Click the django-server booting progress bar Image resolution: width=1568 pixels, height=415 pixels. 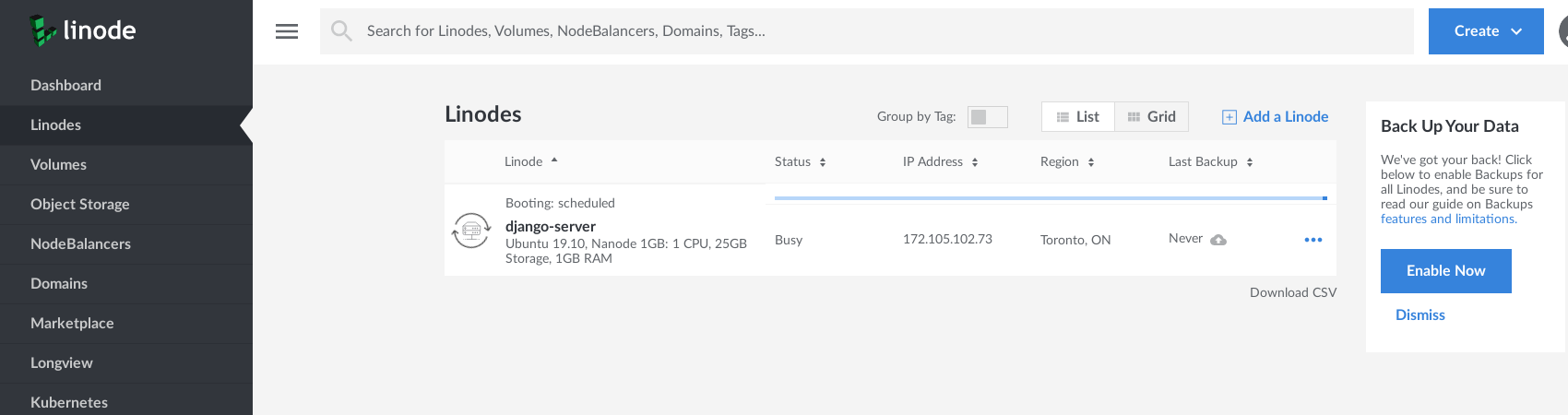[x=1050, y=198]
